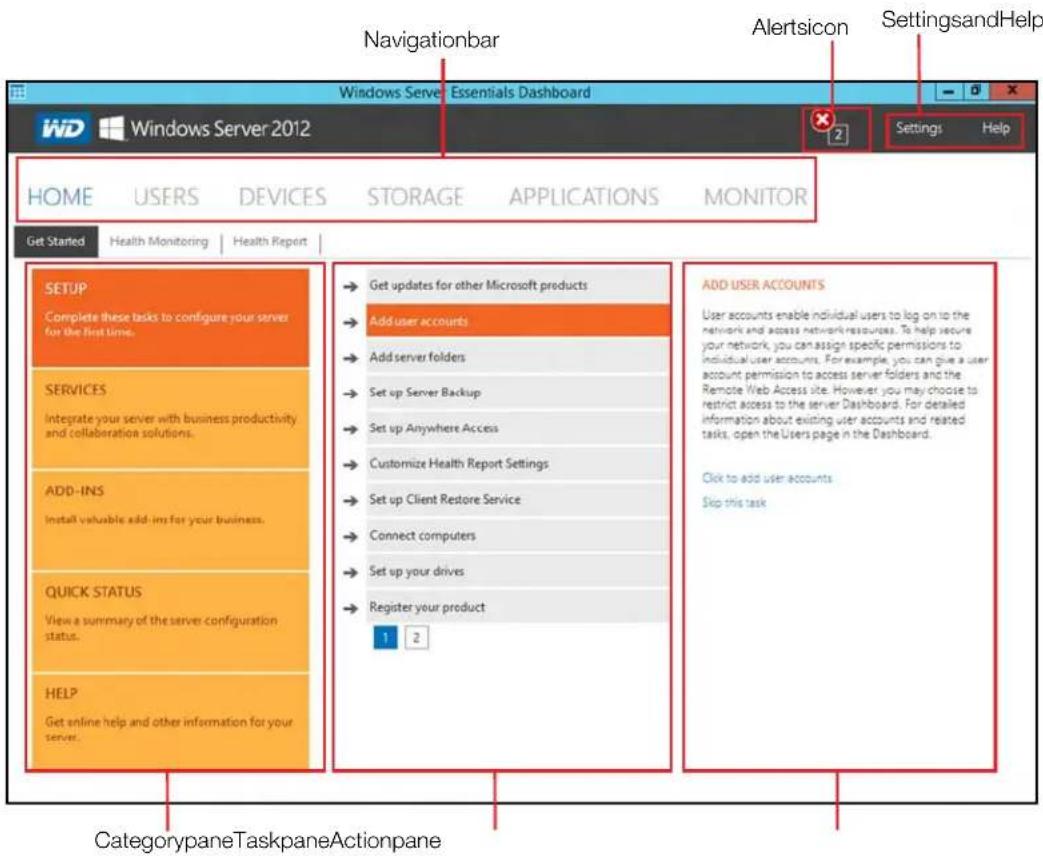The width and height of the screenshot is (1043, 856).
Task: Select the Get Started subtab
Action: [x=56, y=241]
